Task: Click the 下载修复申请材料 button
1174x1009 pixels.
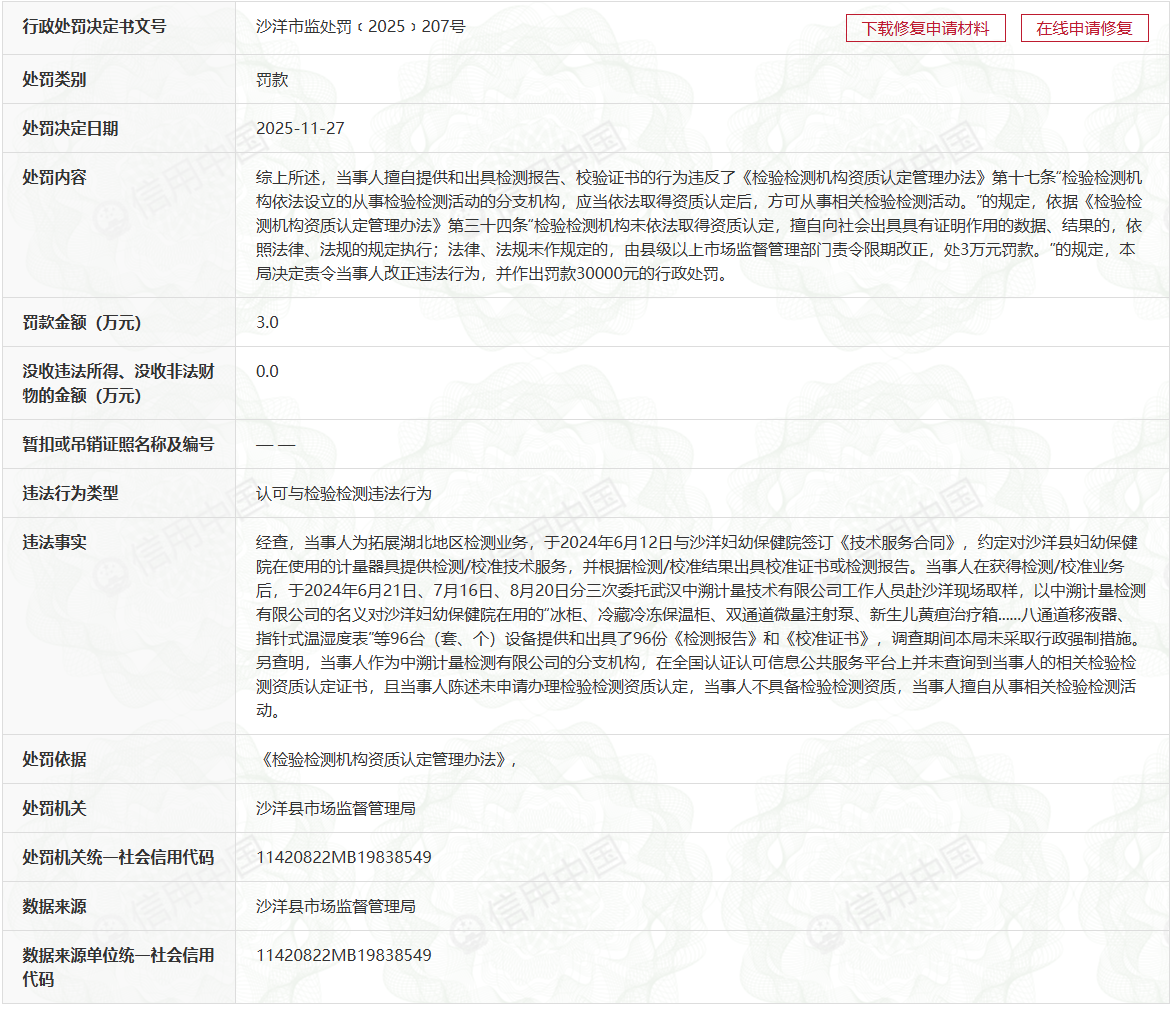Action: (x=925, y=28)
